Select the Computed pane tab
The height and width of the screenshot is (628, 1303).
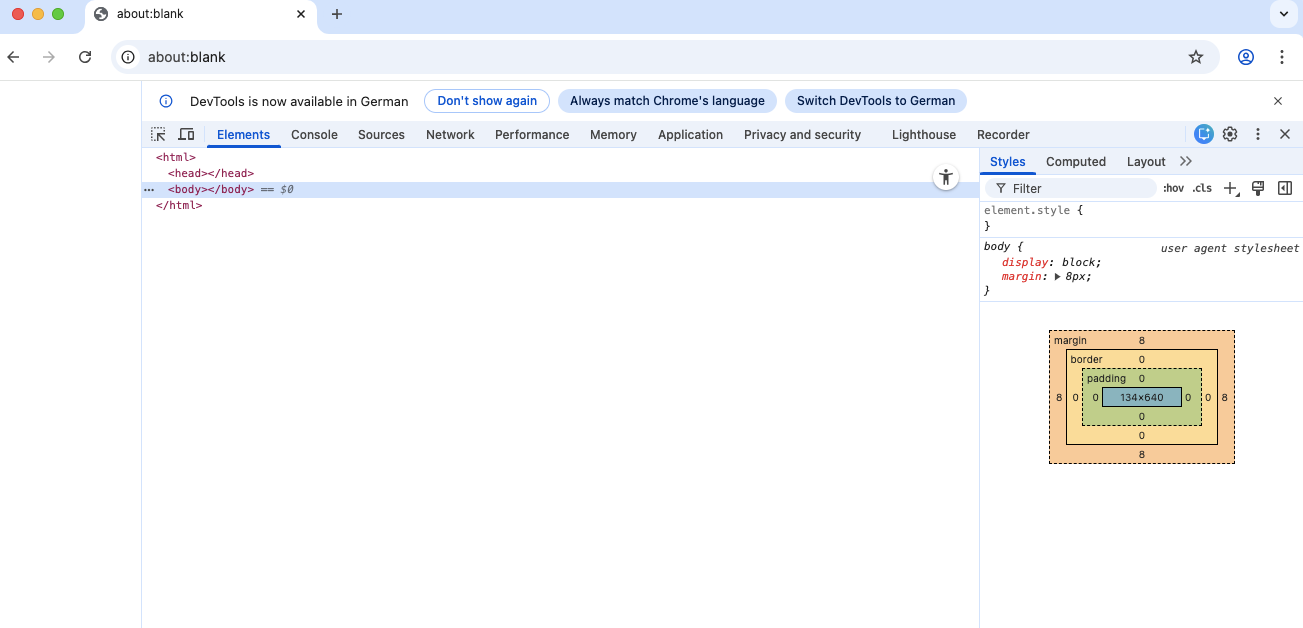(1076, 161)
